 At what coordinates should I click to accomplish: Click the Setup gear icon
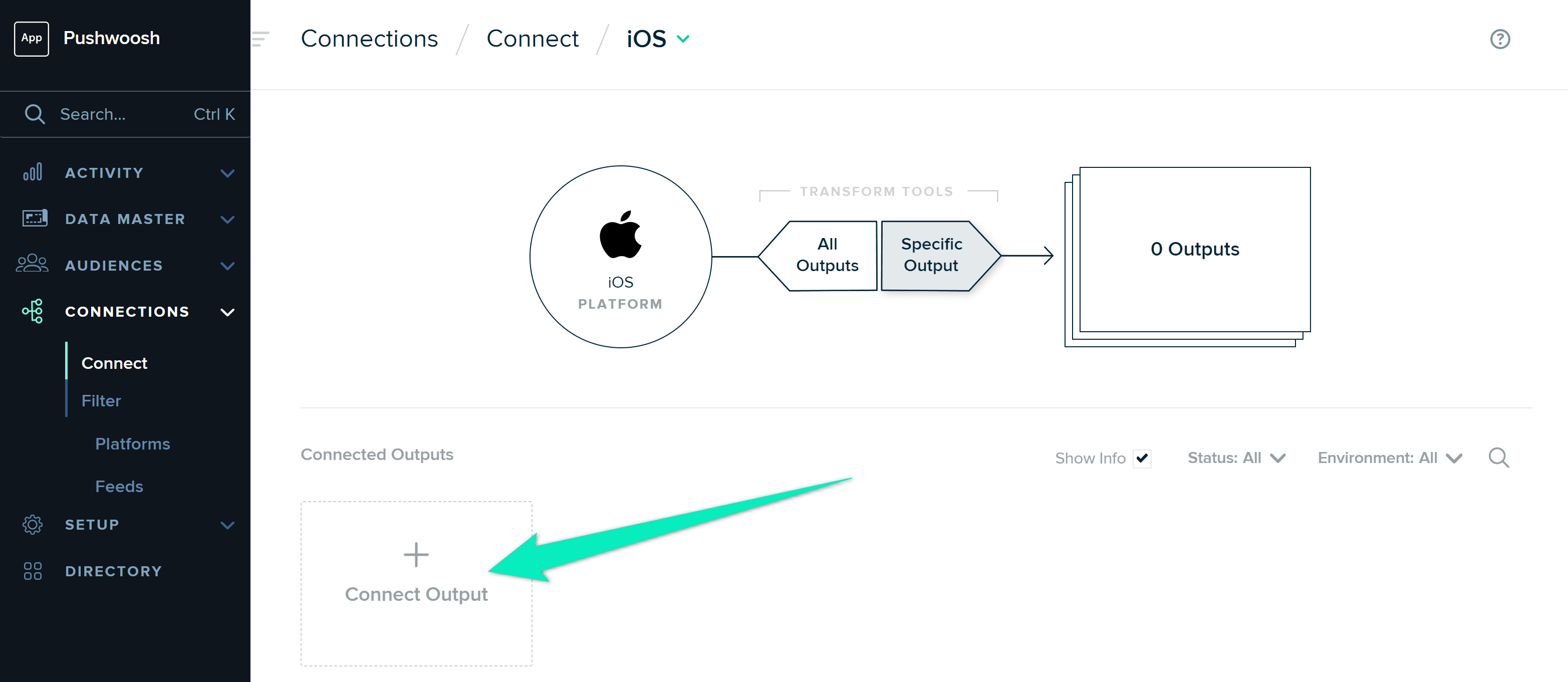pos(33,524)
